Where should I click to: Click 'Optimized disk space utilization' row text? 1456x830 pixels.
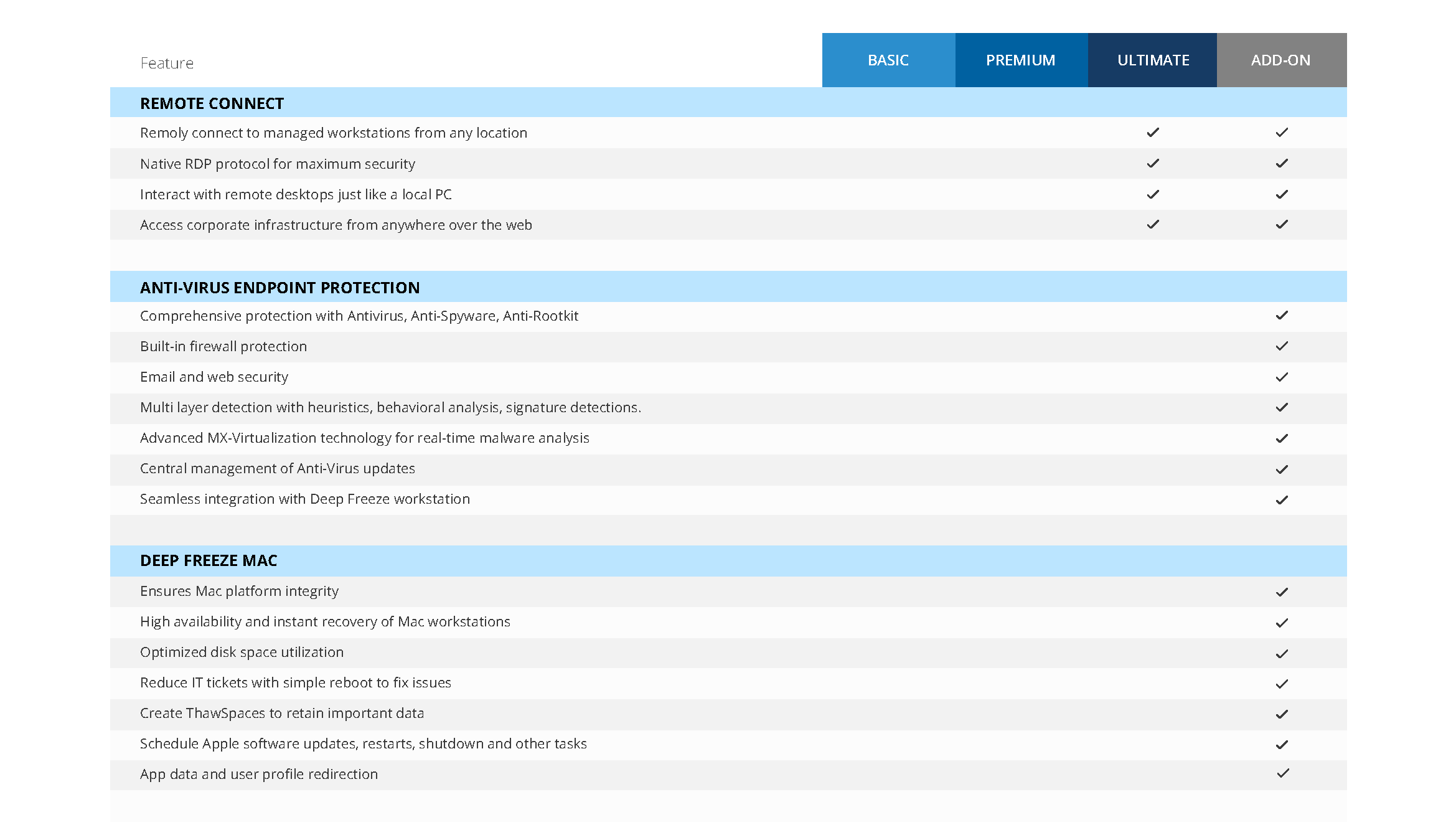coord(242,652)
